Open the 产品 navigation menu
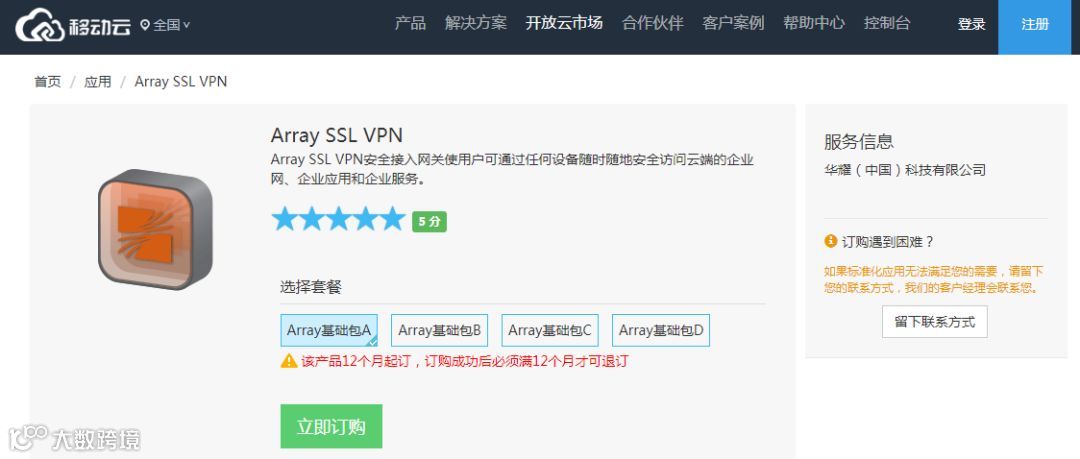 pos(410,23)
